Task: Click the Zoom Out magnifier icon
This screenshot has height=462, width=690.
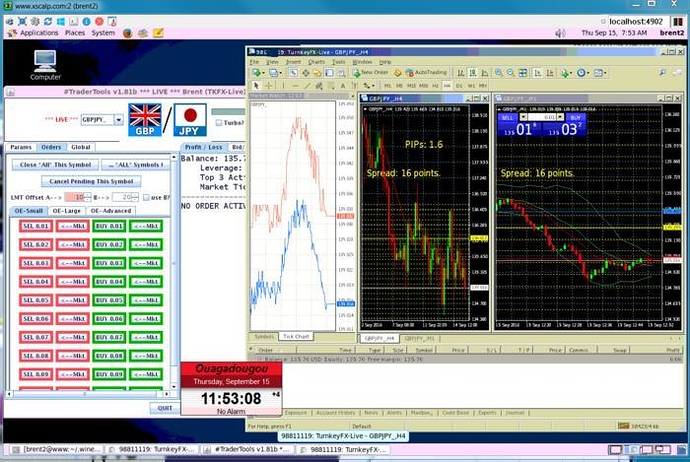Action: [x=510, y=73]
